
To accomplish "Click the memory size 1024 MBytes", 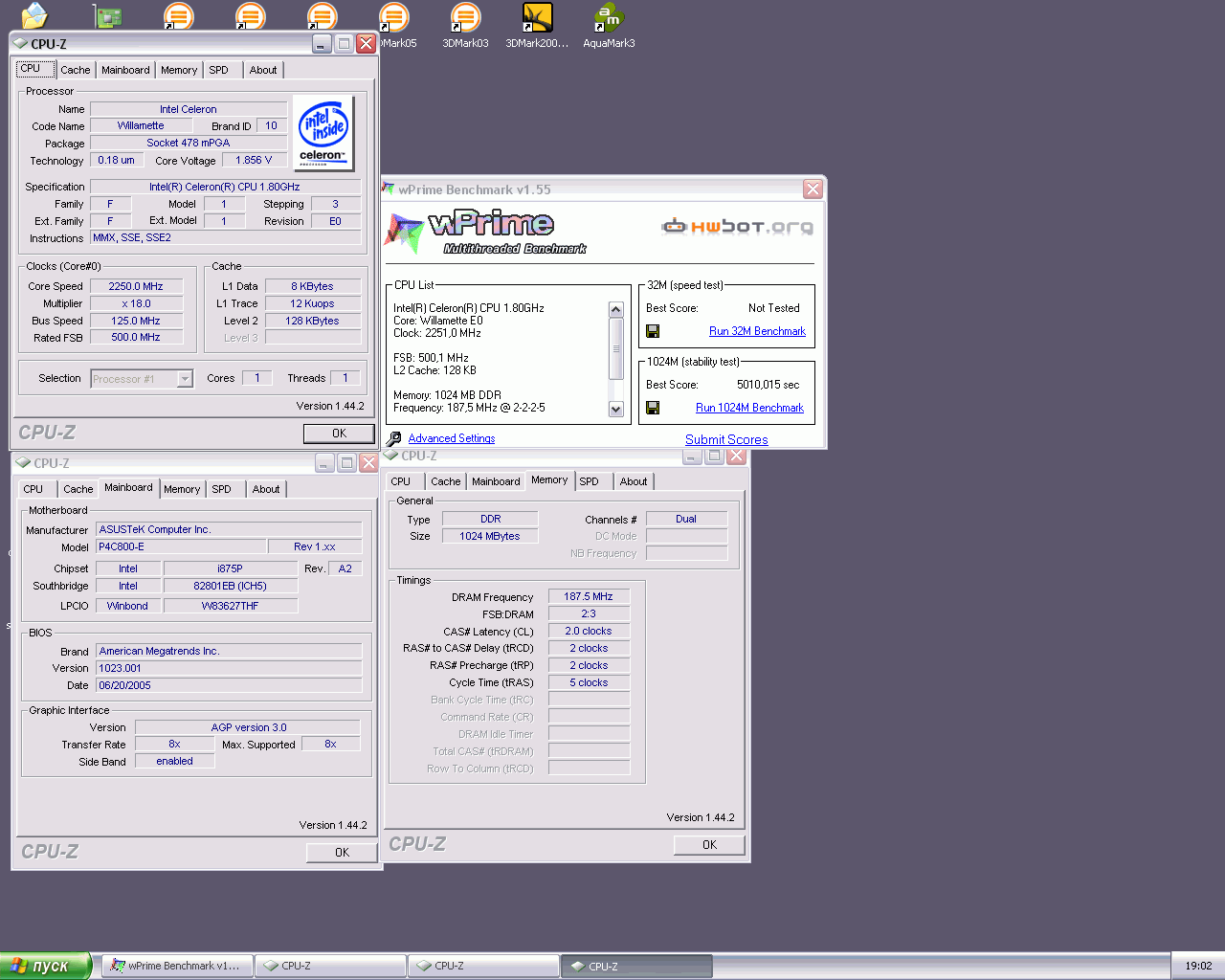I will tap(490, 536).
